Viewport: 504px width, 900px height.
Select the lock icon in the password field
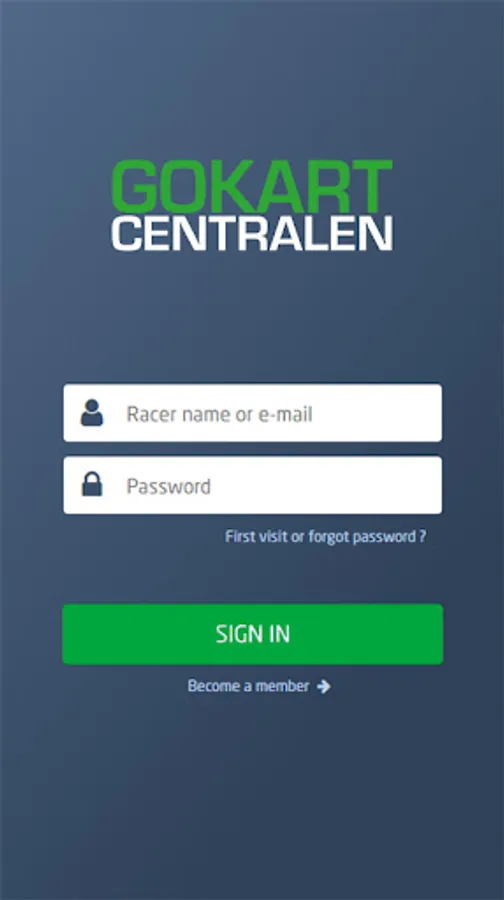pyautogui.click(x=92, y=484)
